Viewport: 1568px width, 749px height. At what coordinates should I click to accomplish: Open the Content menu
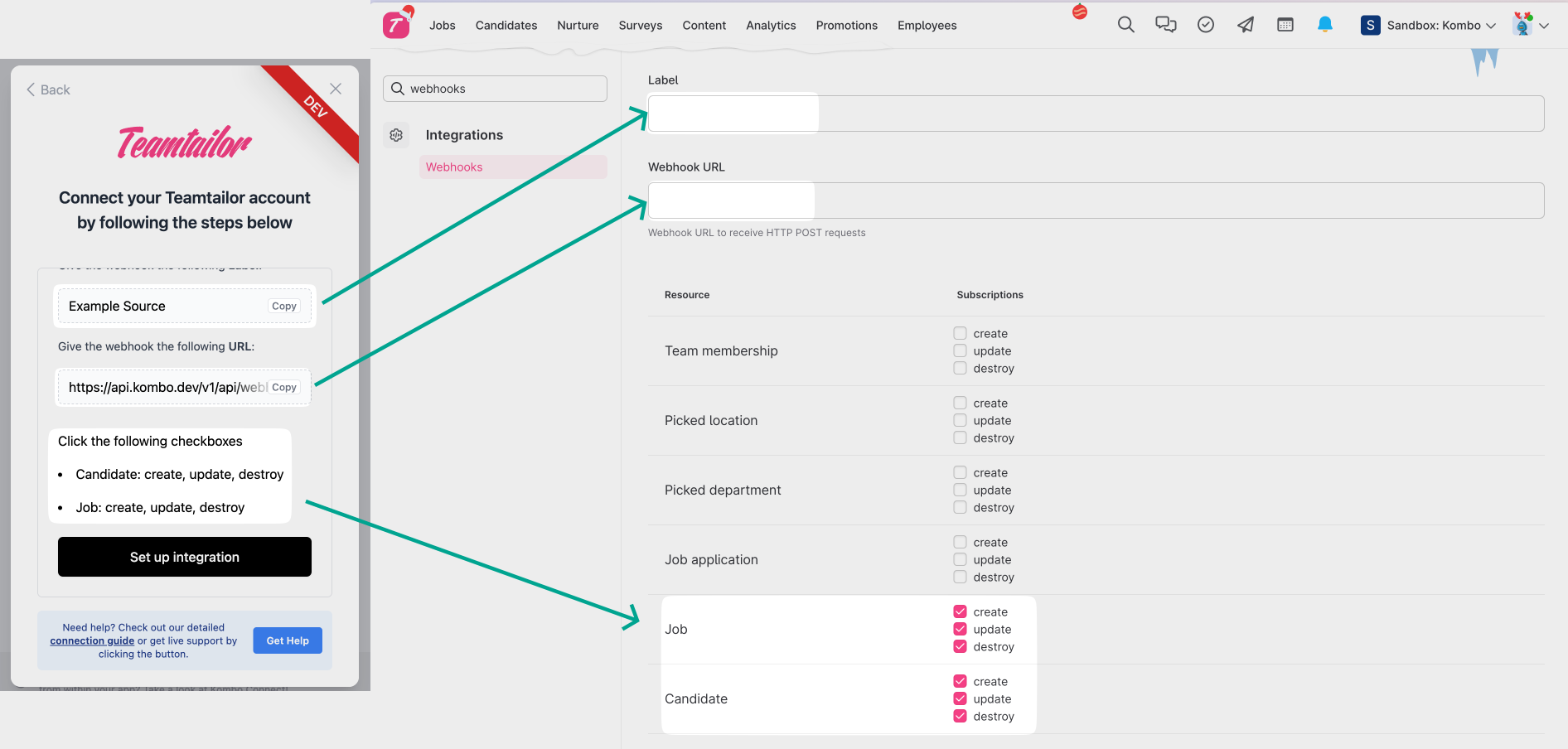coord(704,26)
